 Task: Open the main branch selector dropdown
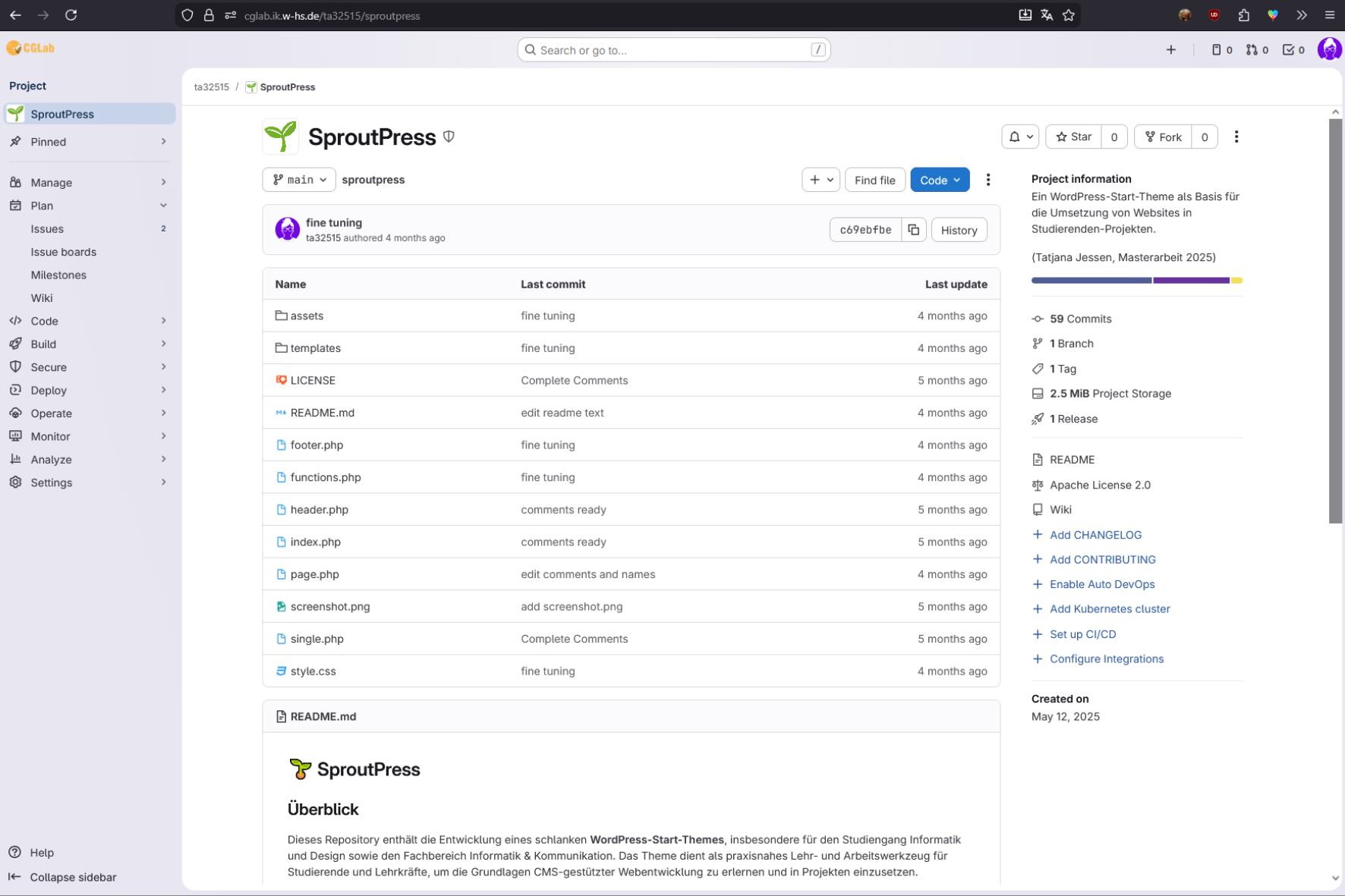click(x=299, y=180)
